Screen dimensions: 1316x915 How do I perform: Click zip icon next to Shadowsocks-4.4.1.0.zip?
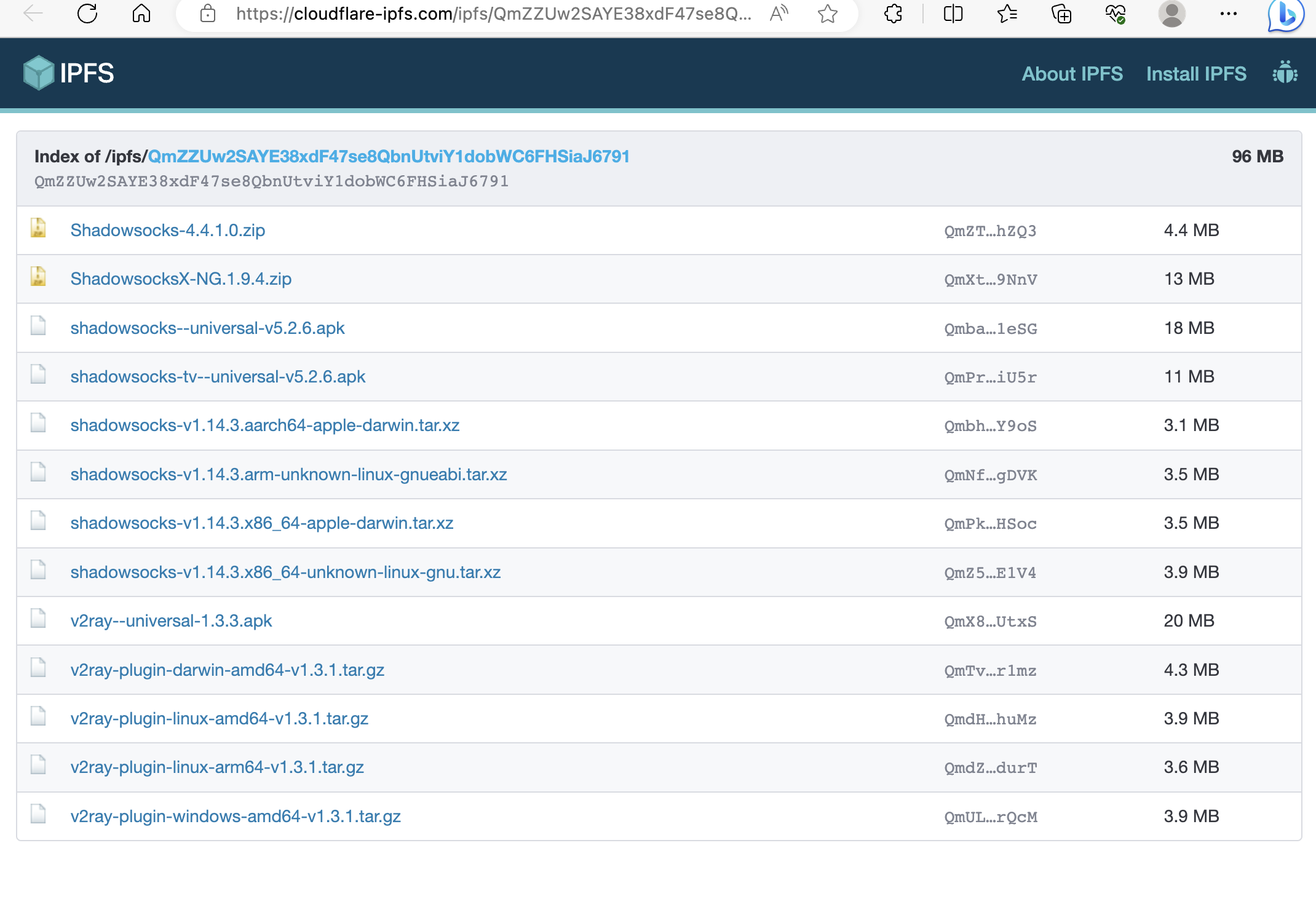[38, 228]
